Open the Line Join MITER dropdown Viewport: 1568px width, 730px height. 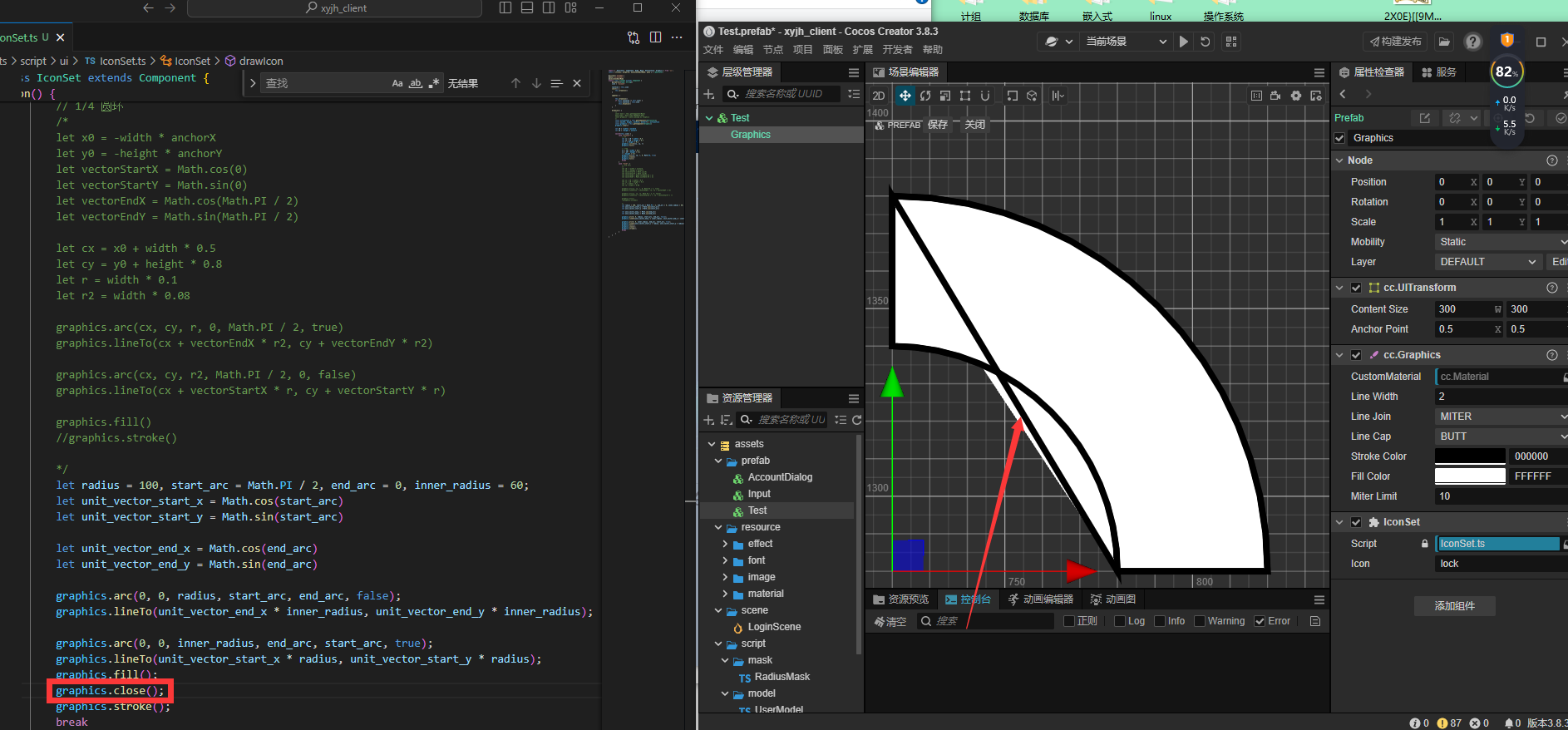(x=1501, y=417)
